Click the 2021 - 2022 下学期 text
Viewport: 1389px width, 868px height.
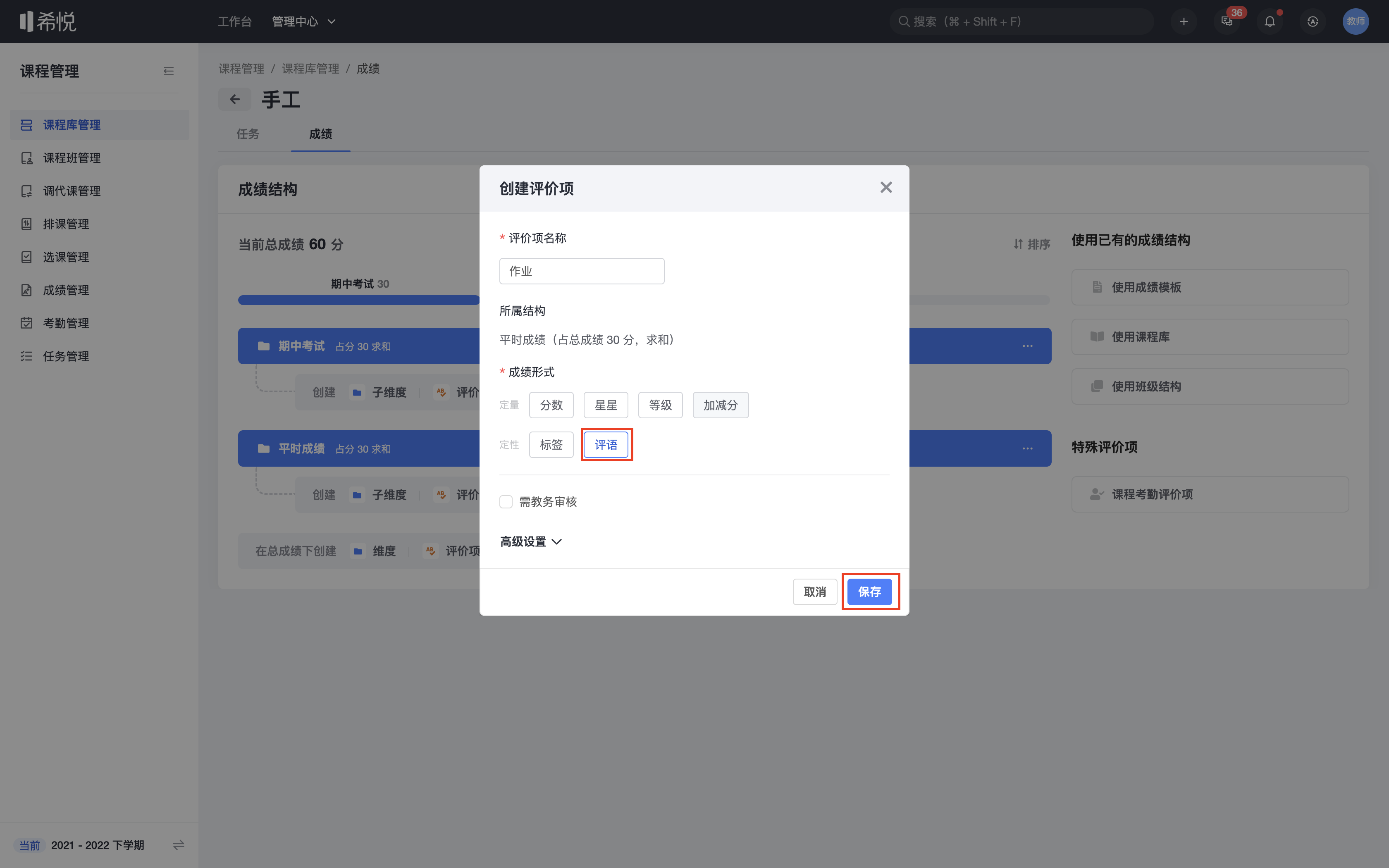[98, 845]
